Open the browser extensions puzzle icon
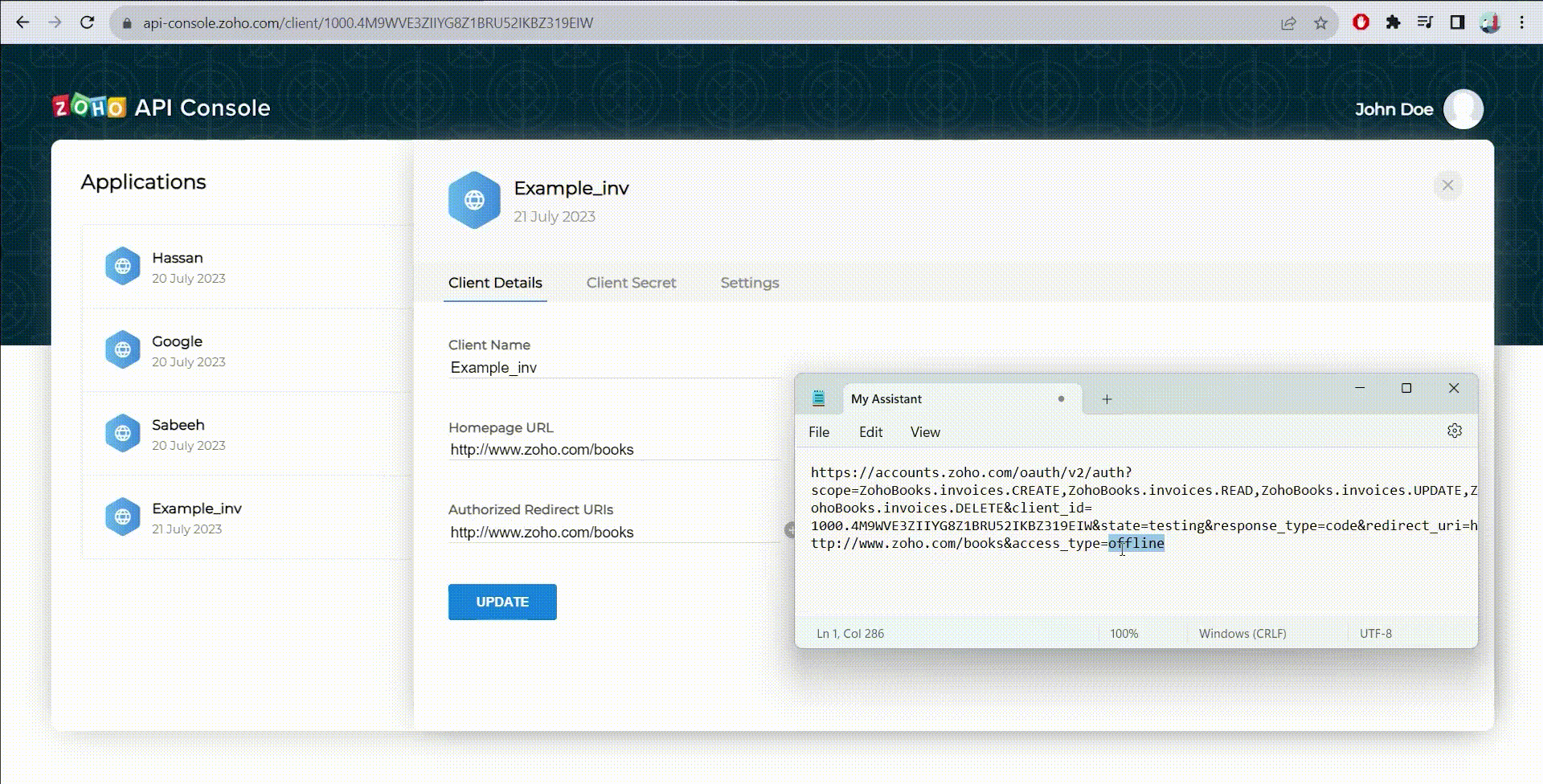Image resolution: width=1543 pixels, height=784 pixels. (x=1393, y=22)
